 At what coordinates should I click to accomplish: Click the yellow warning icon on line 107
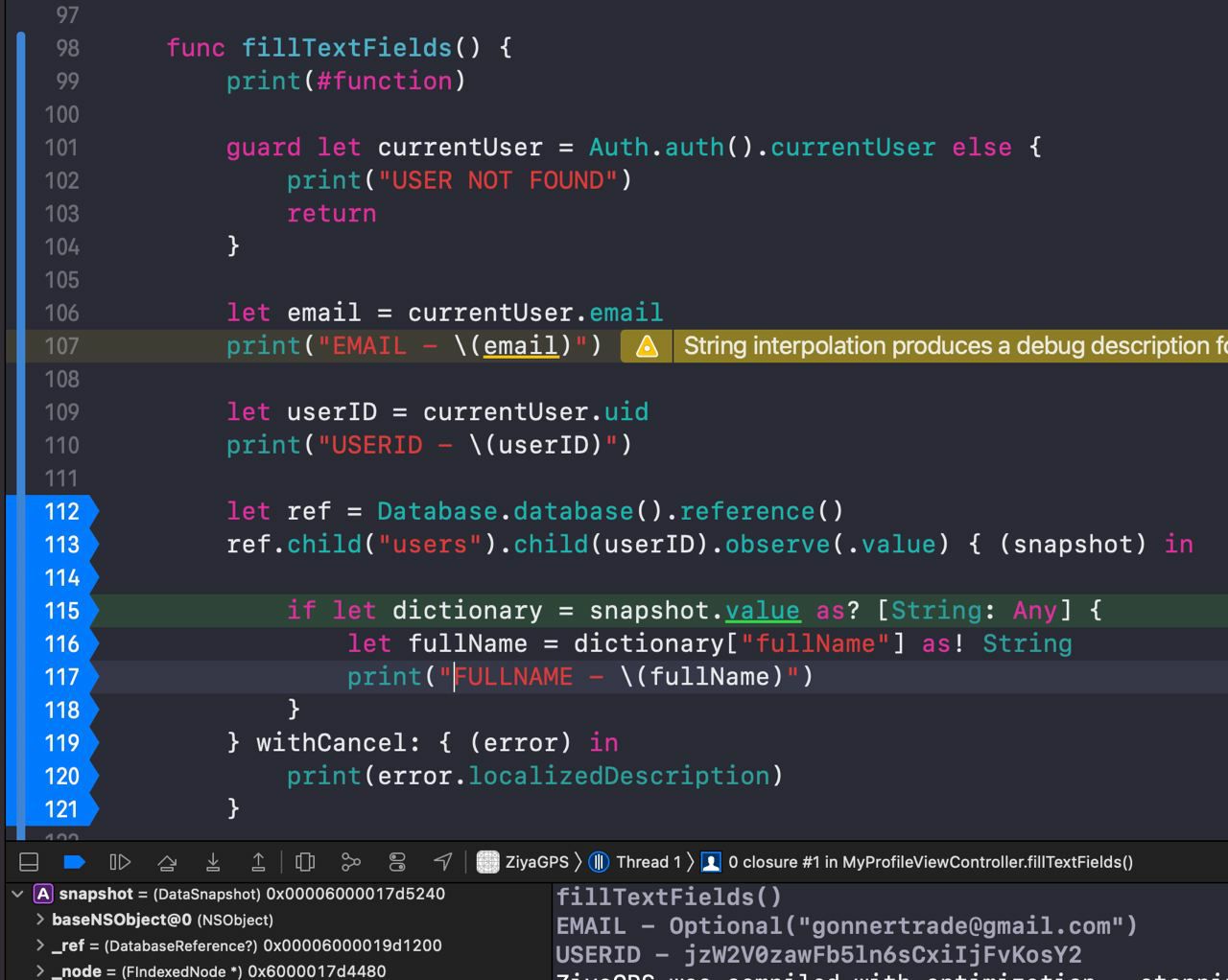click(x=647, y=346)
